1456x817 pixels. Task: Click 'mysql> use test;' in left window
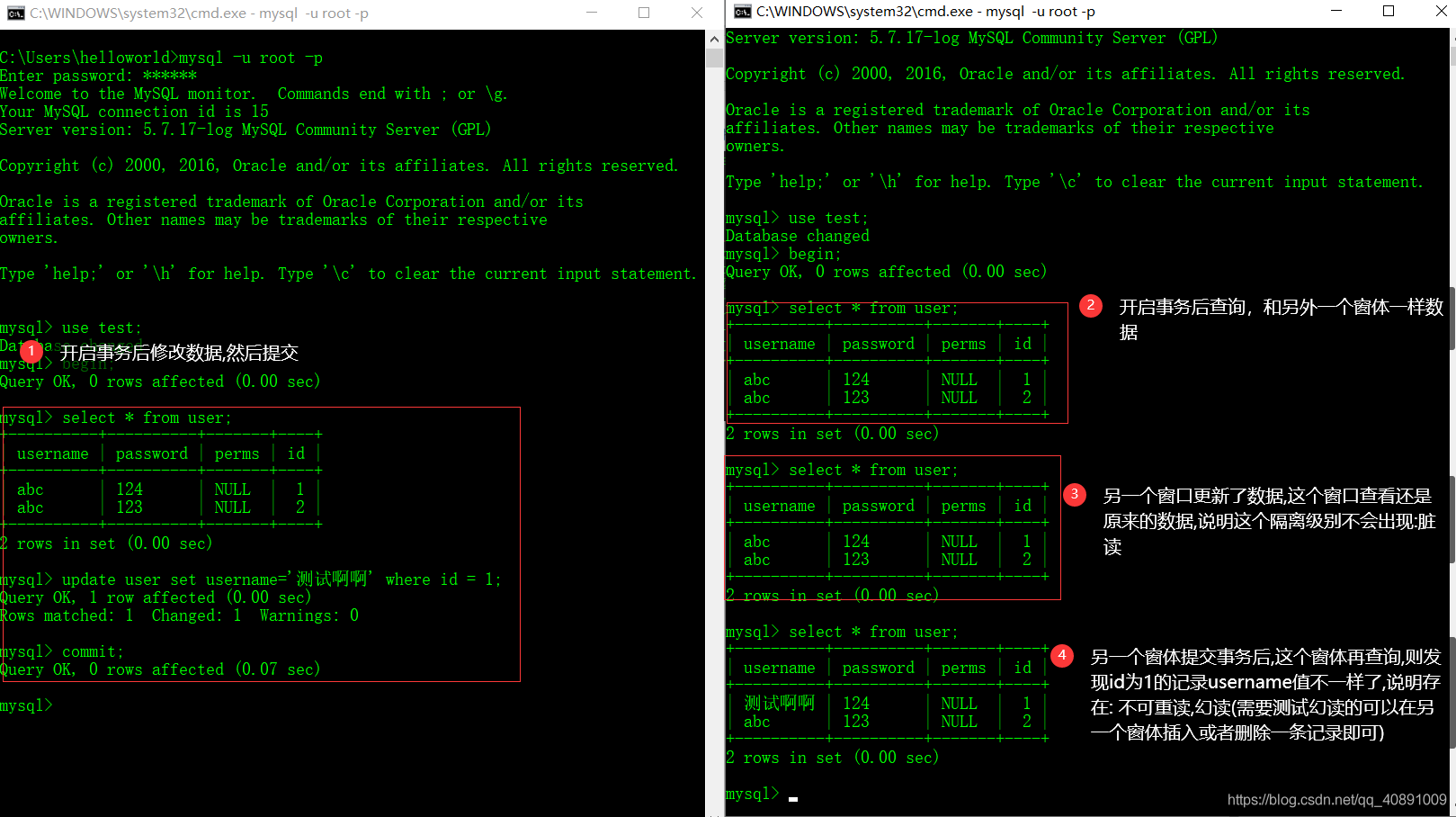coord(71,328)
